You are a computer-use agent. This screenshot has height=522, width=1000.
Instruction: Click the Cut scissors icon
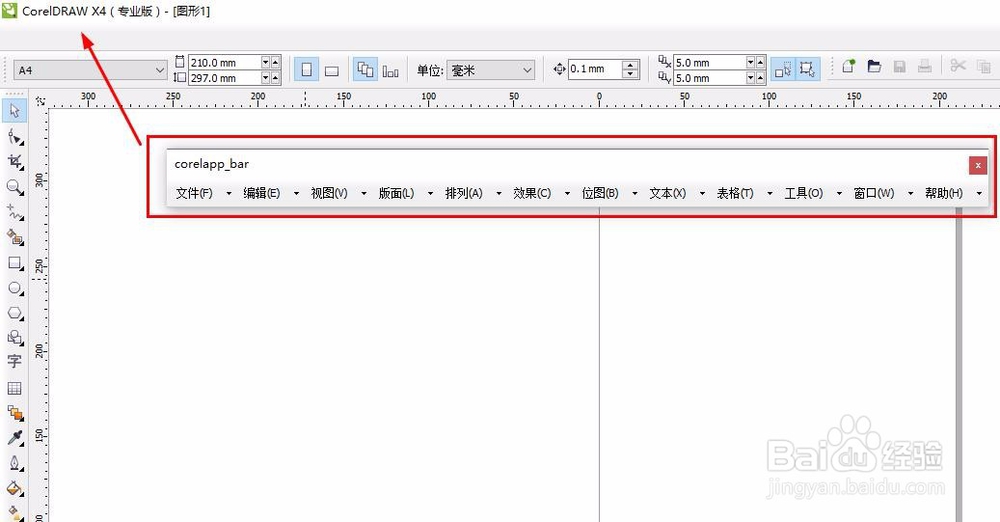957,66
